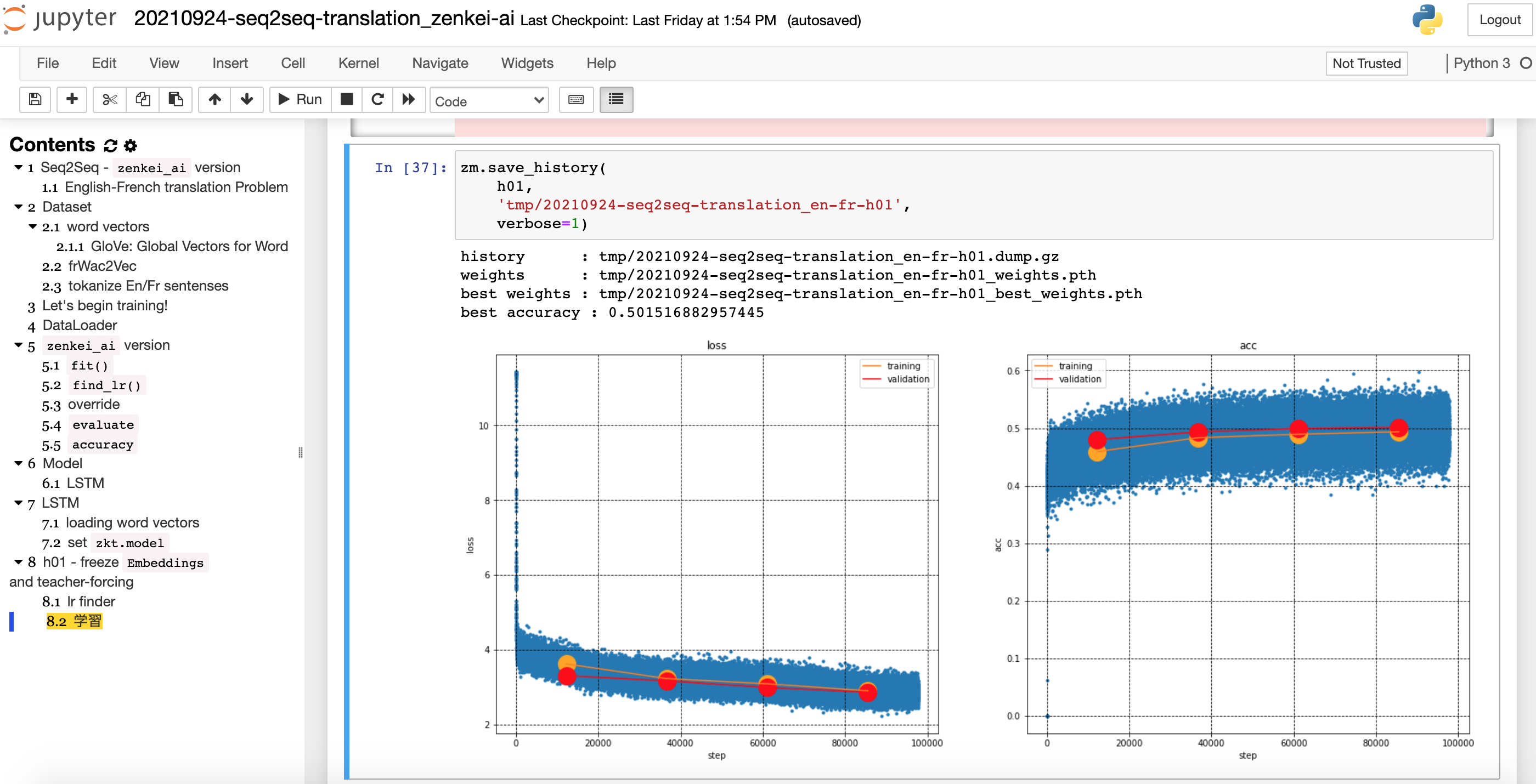This screenshot has height=784, width=1536.
Task: Click the Logout button
Action: pyautogui.click(x=1500, y=20)
